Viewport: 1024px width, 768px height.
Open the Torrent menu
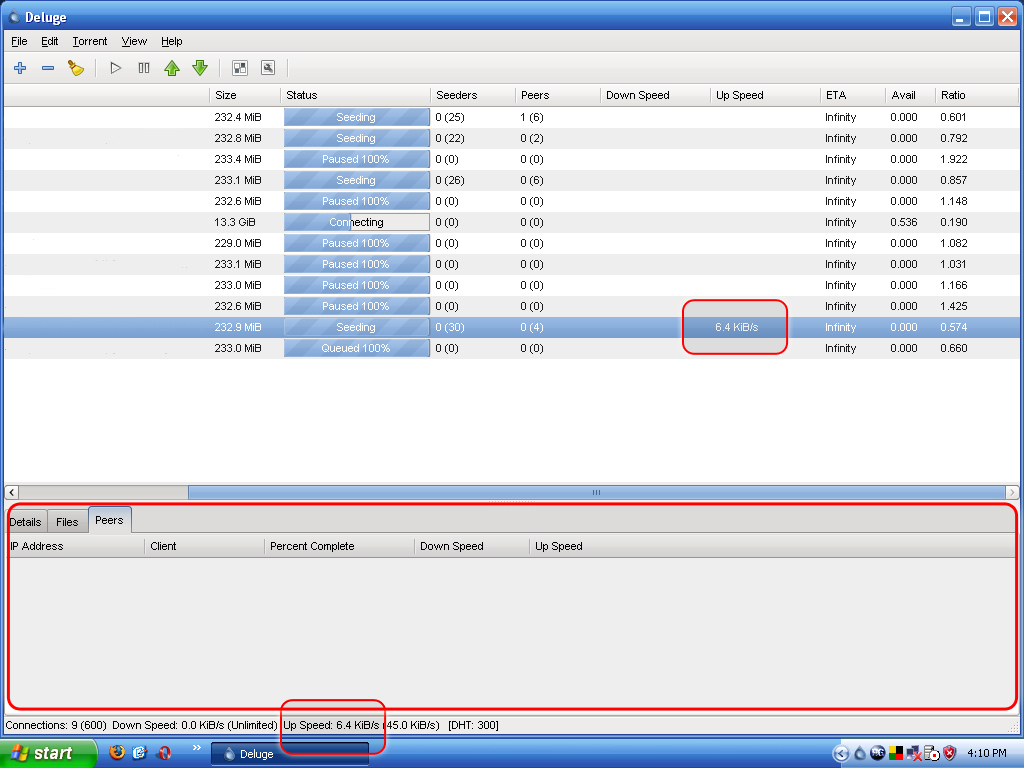click(89, 41)
